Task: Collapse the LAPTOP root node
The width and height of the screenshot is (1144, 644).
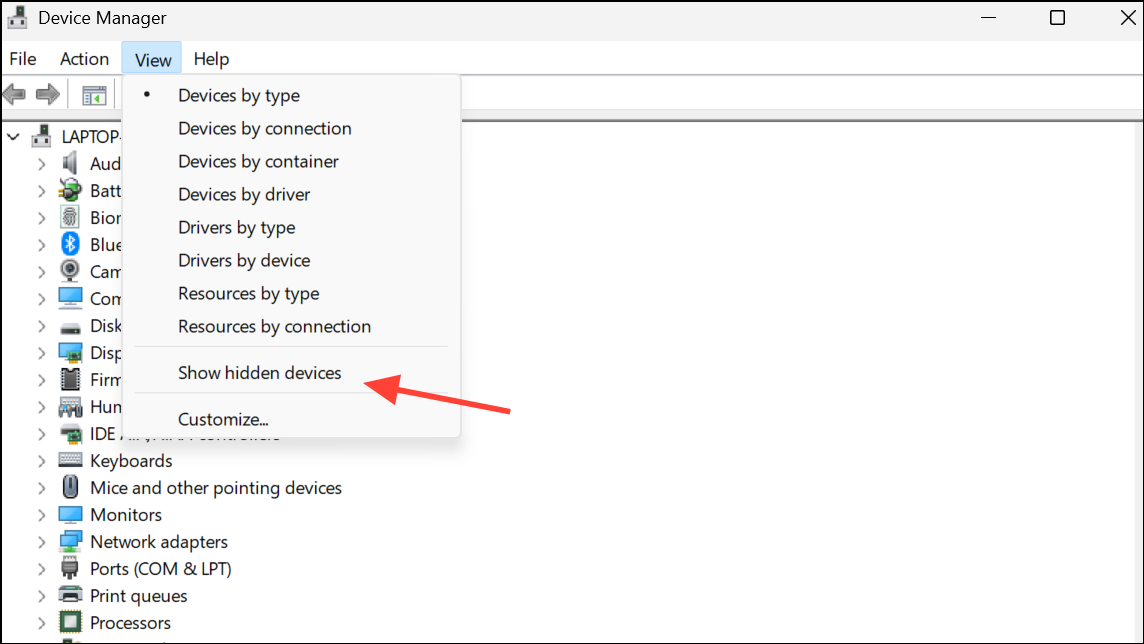Action: (13, 136)
